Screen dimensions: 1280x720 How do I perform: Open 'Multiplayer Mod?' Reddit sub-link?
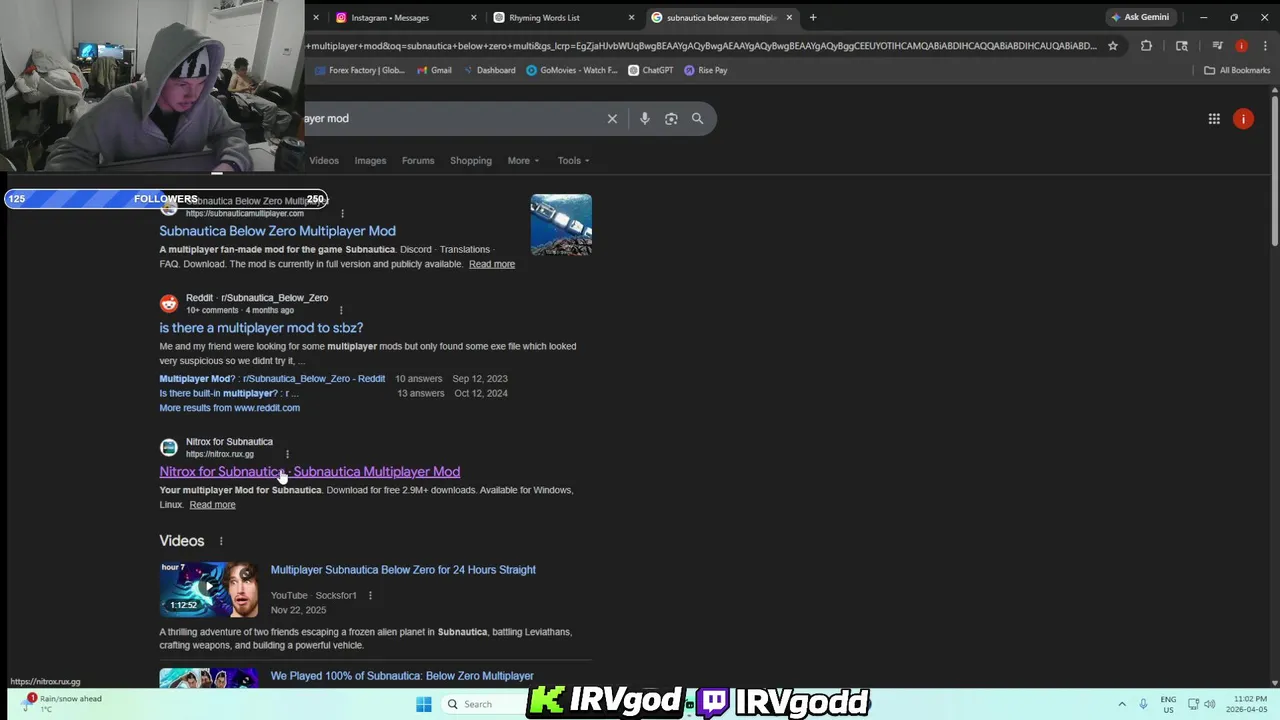[272, 379]
